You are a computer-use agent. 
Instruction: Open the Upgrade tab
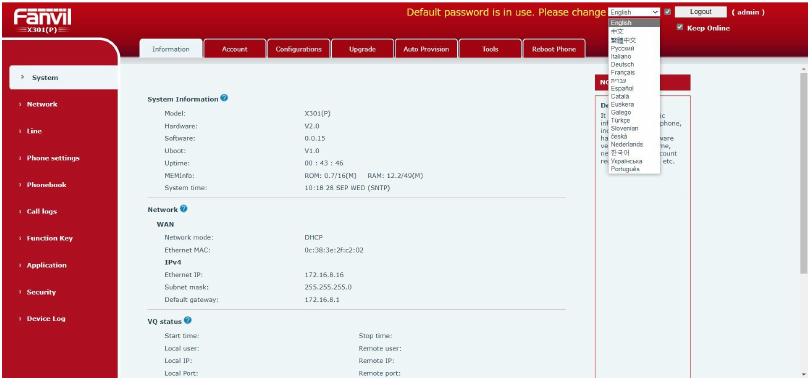tap(362, 49)
